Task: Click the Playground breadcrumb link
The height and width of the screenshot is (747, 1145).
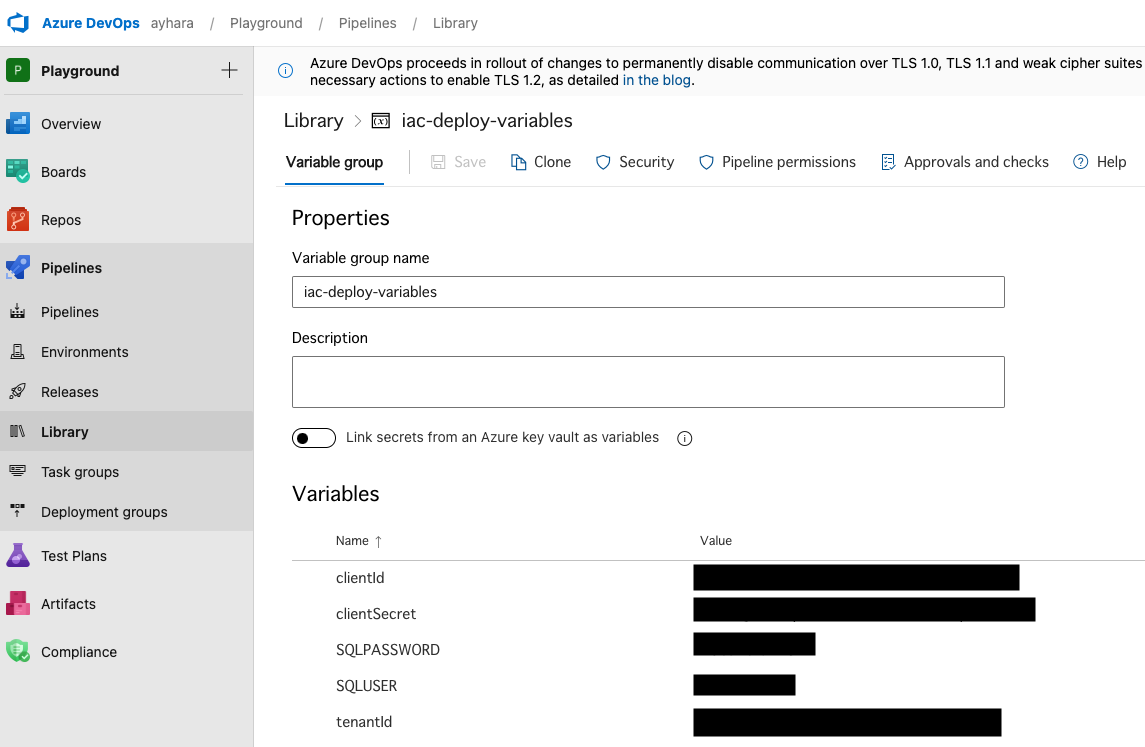Action: (x=266, y=23)
